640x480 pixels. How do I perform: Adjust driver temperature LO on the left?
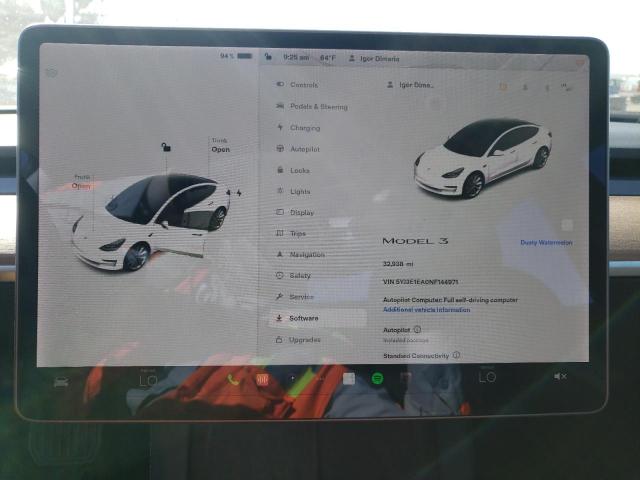[148, 380]
